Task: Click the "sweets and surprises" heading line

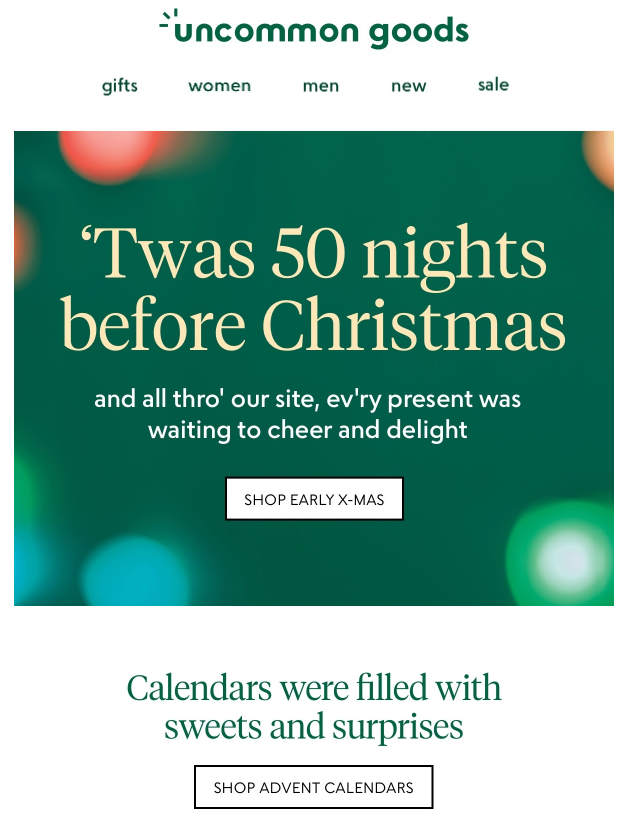Action: pos(313,727)
